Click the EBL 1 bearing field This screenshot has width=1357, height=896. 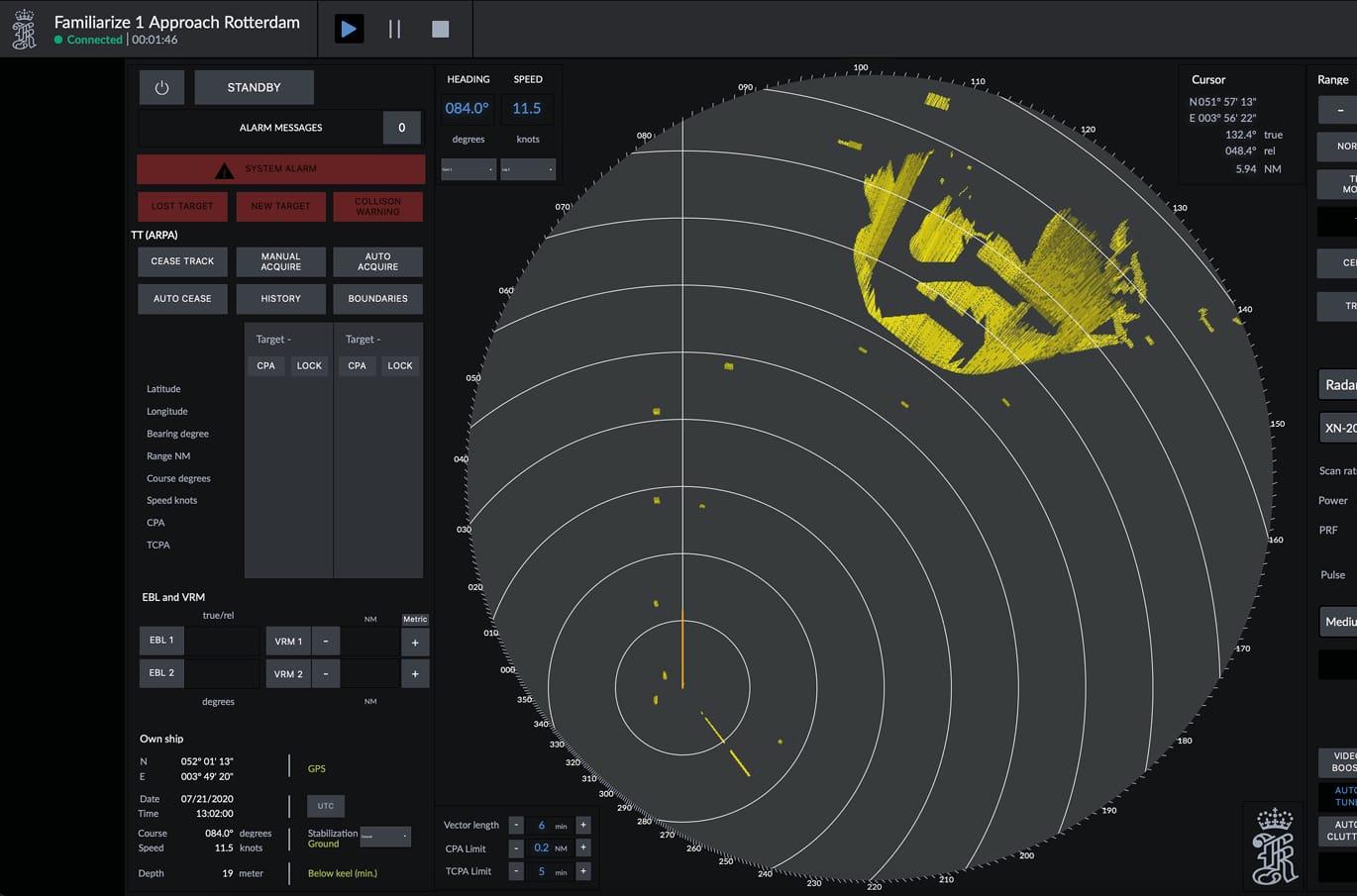coord(222,641)
